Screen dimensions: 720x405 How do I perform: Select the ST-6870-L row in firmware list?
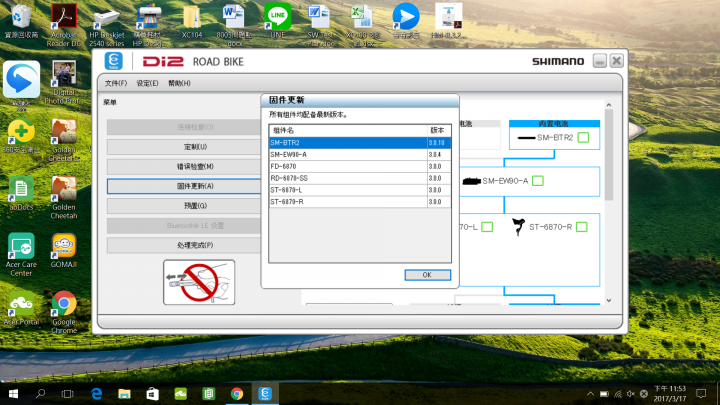[x=360, y=190]
